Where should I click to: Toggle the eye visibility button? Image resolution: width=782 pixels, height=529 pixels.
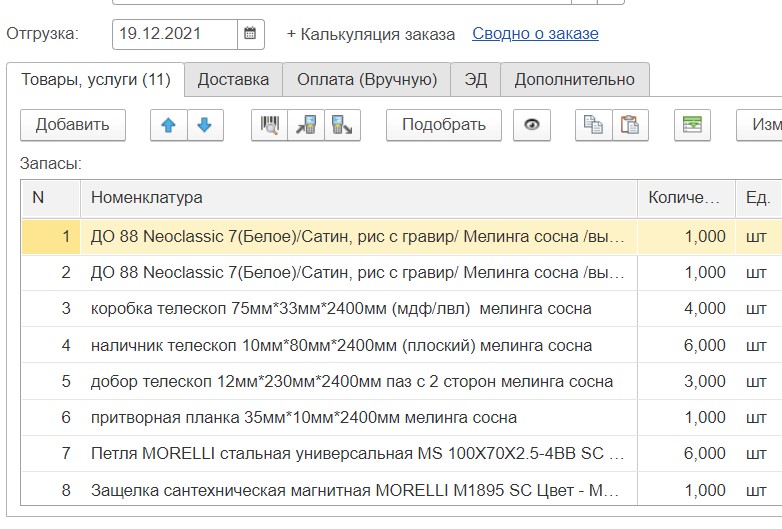click(x=532, y=125)
